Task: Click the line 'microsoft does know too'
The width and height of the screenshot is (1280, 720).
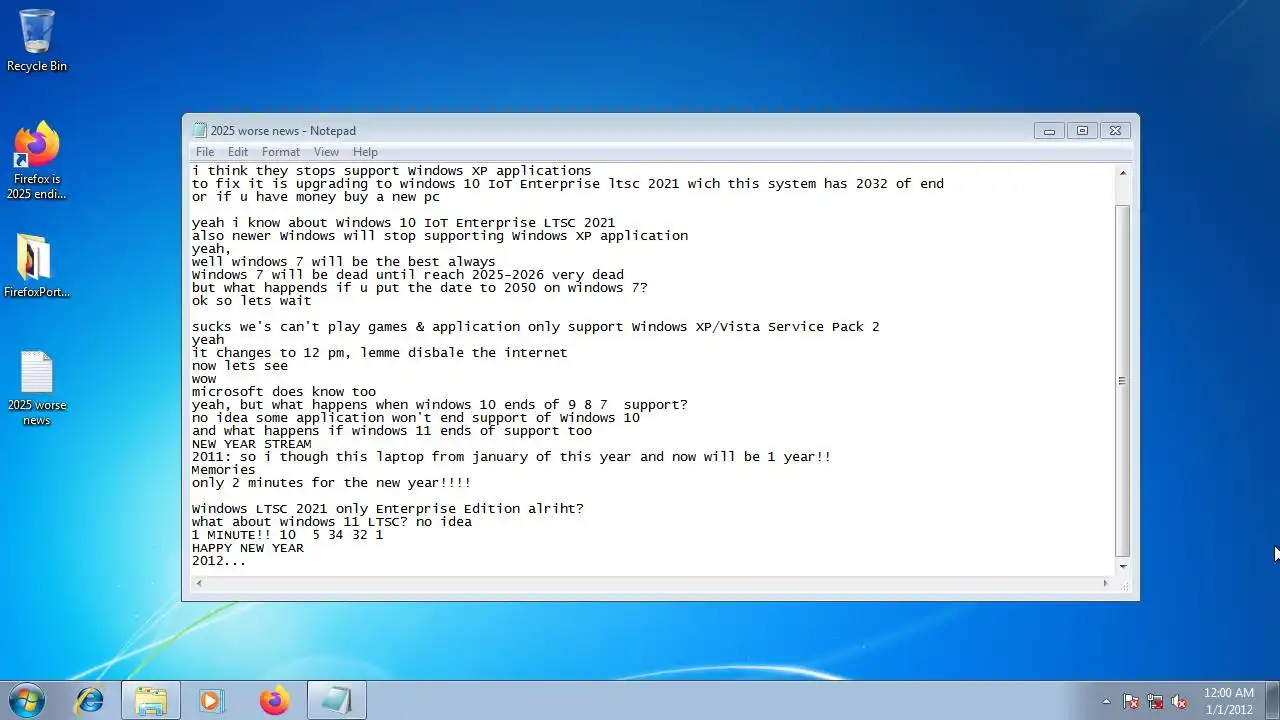Action: [284, 392]
